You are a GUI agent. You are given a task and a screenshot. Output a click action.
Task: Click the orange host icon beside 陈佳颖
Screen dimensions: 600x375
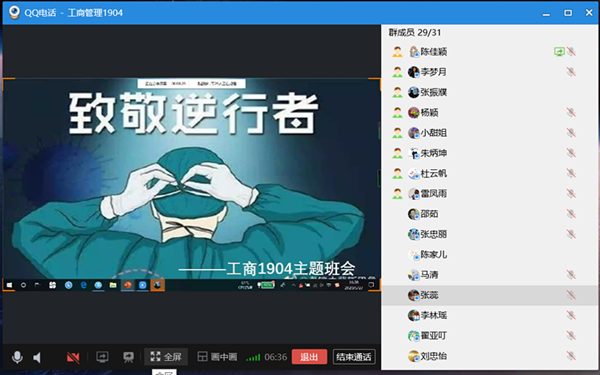click(x=398, y=52)
